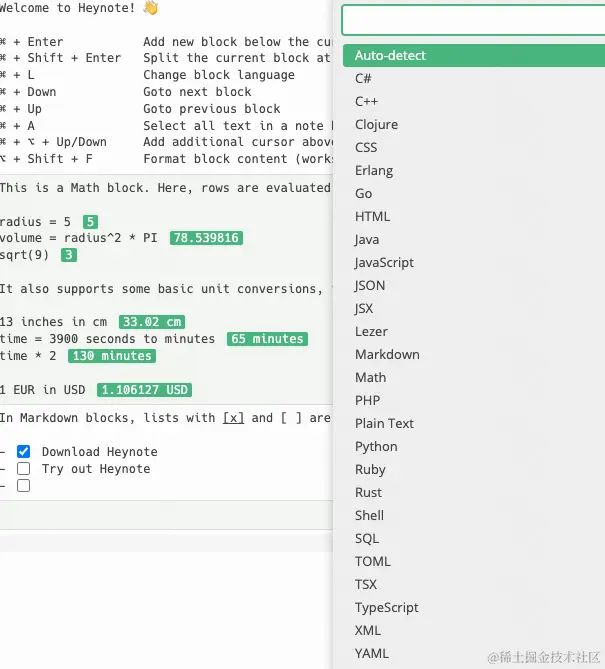Click the 'Goto next block' line

pos(197,92)
